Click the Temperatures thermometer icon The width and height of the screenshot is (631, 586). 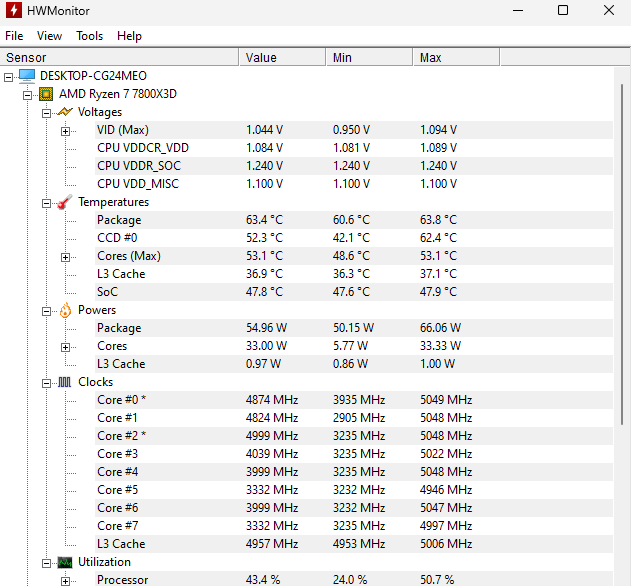tap(65, 202)
